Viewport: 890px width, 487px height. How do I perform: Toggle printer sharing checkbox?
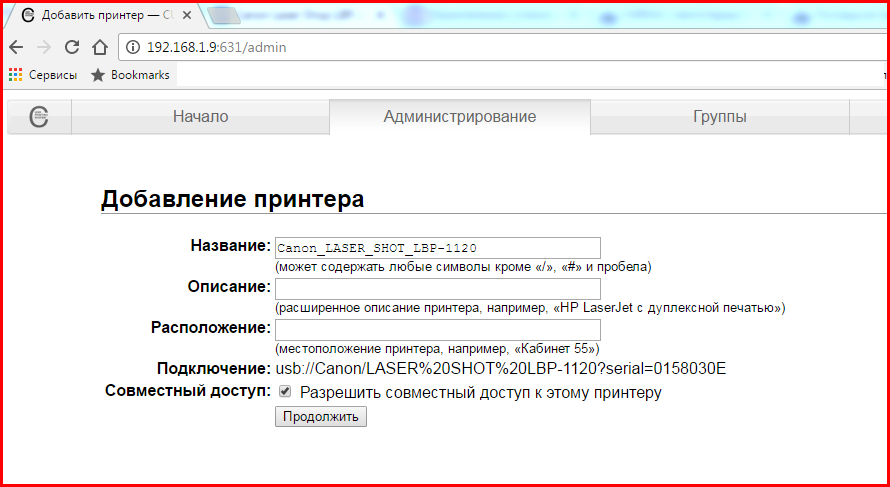click(285, 393)
